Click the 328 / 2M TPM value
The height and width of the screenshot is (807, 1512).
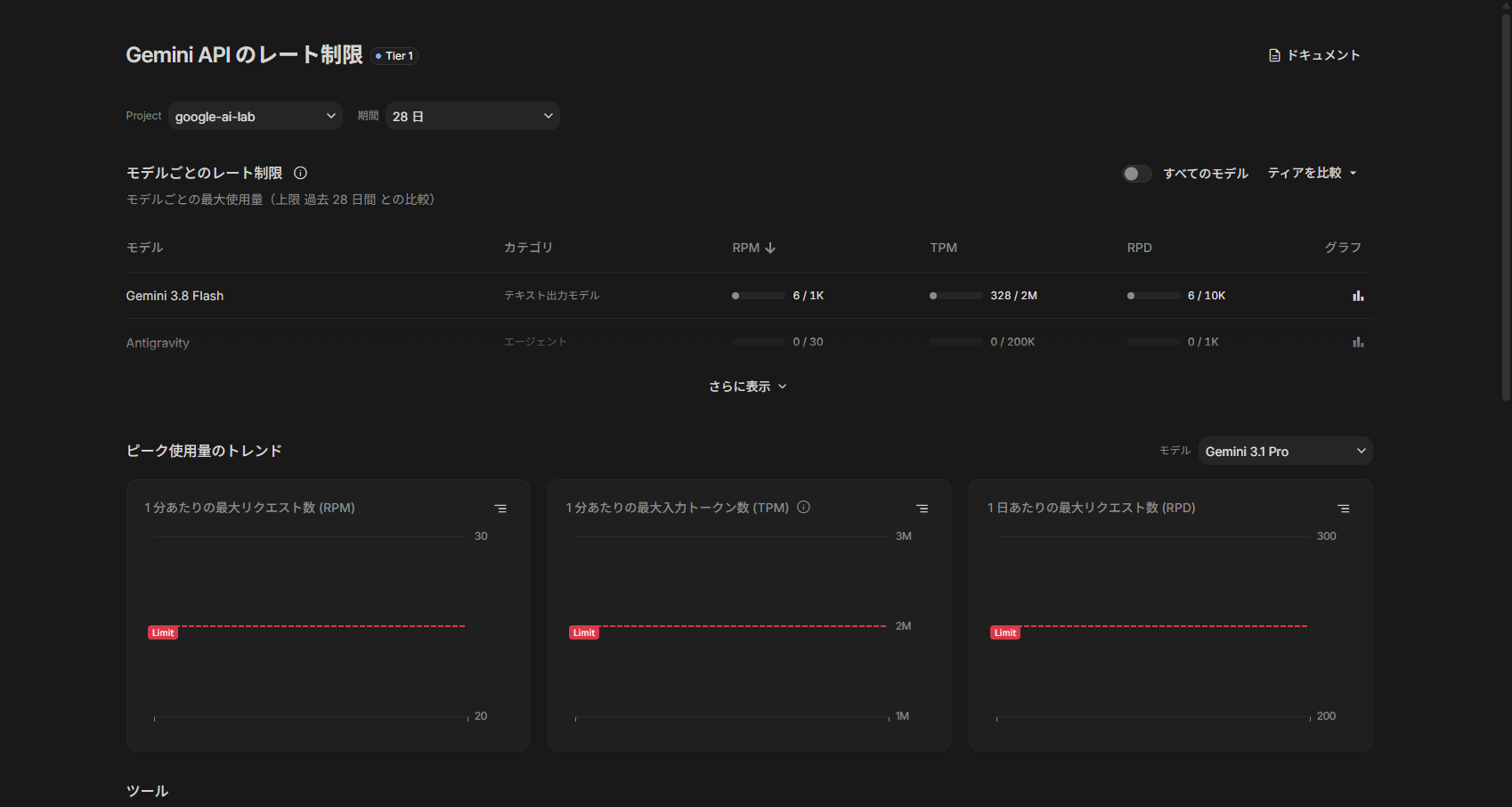pos(1013,296)
